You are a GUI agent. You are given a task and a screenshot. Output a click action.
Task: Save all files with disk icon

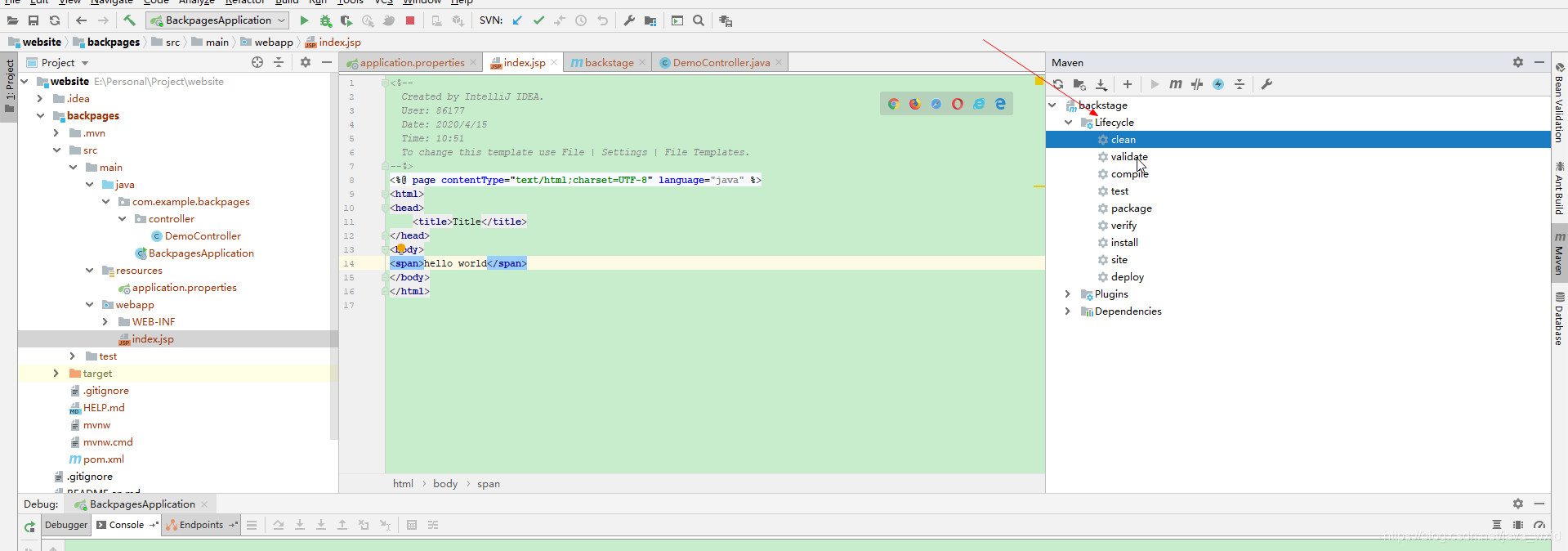click(x=34, y=20)
